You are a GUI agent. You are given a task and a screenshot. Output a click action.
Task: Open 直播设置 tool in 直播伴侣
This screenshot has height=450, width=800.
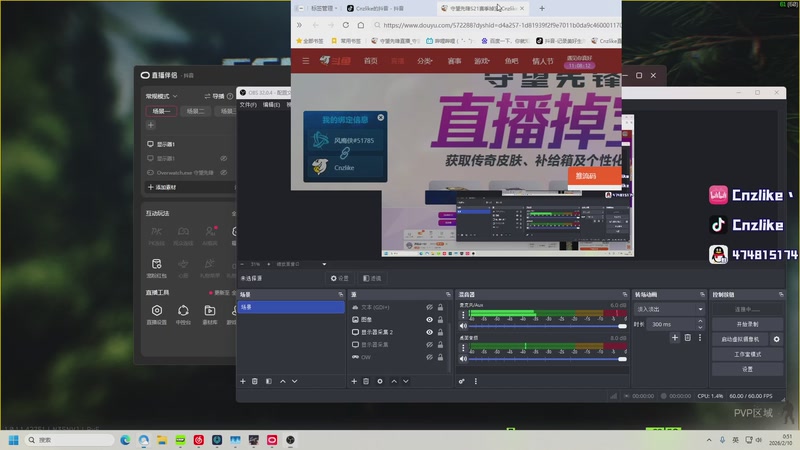pos(157,314)
